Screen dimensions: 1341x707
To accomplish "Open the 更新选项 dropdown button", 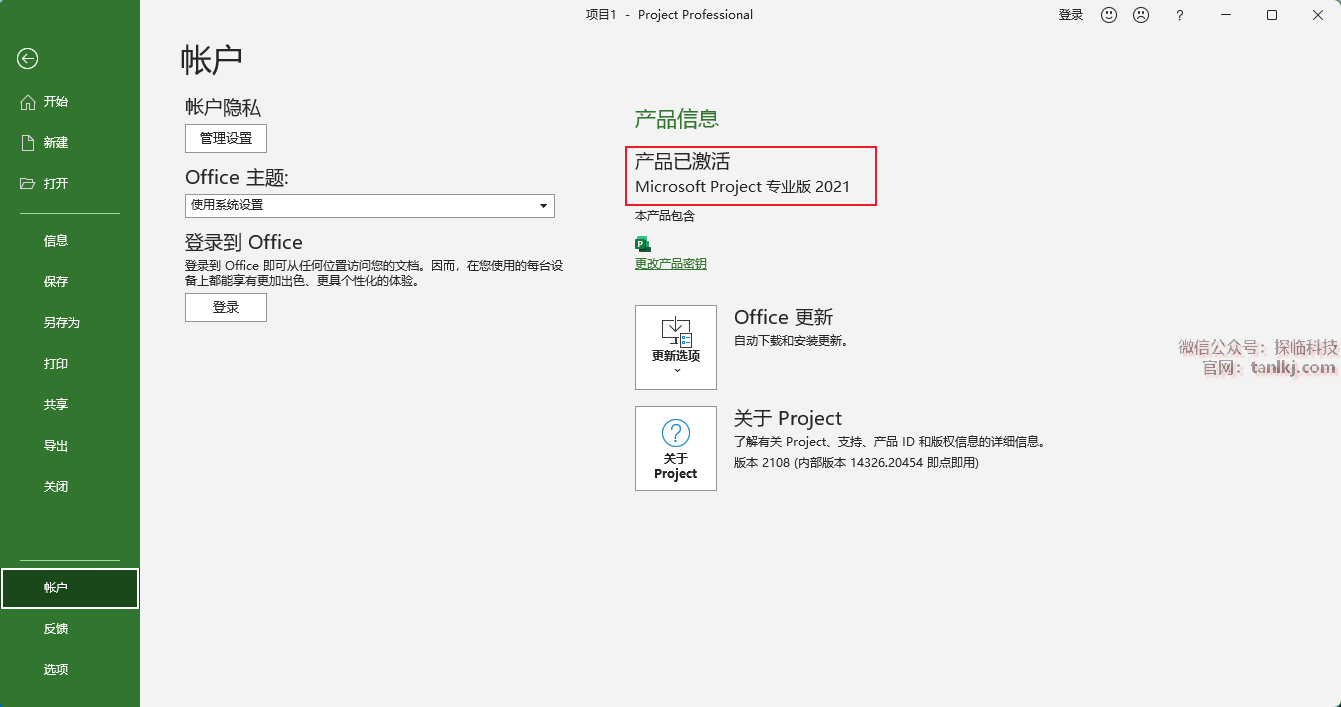I will tap(676, 347).
